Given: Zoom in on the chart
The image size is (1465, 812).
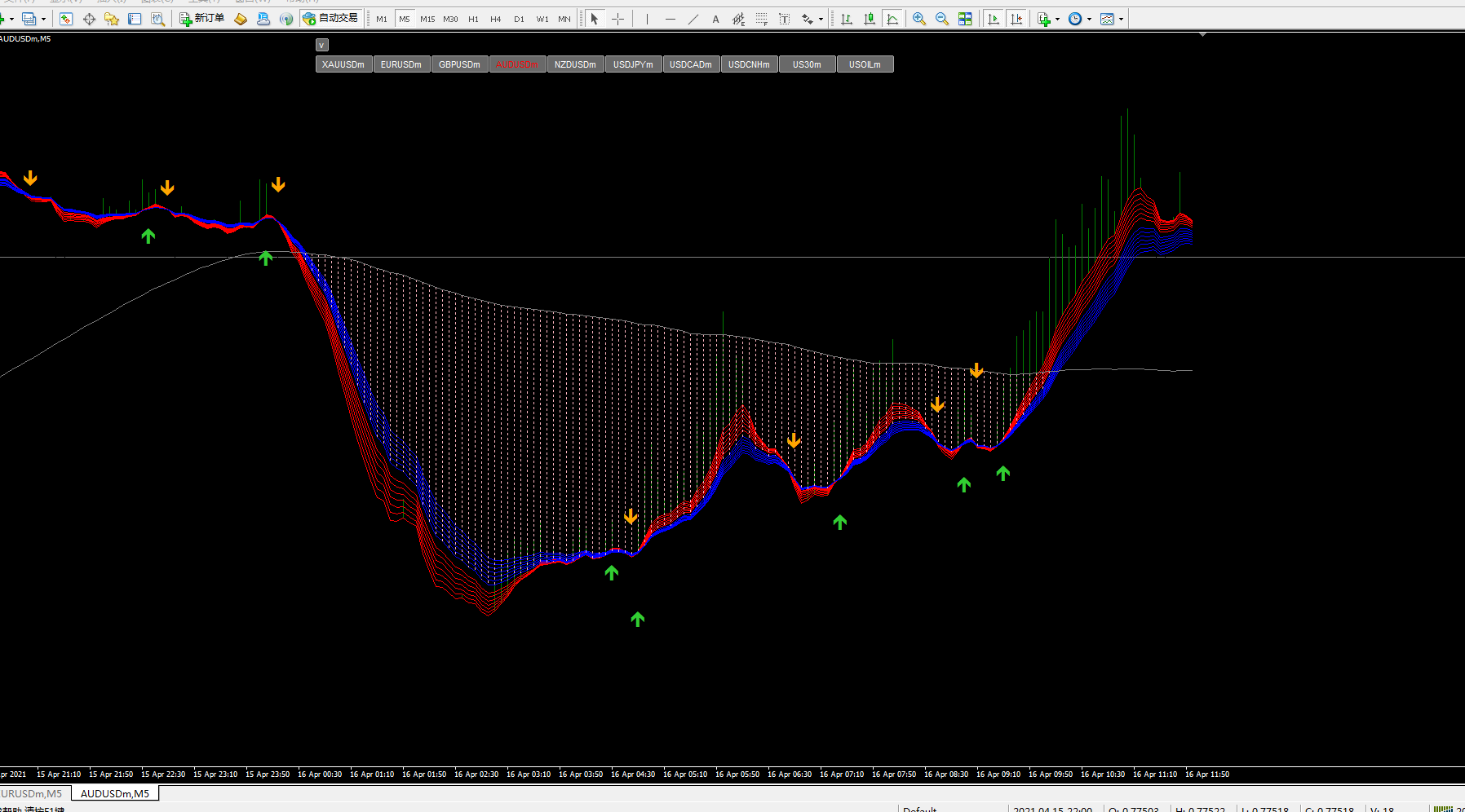Looking at the screenshot, I should tap(919, 19).
